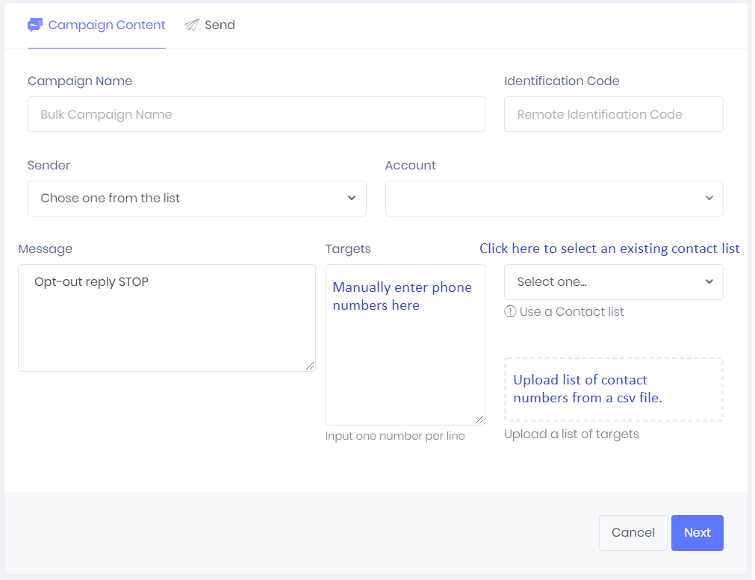Click the Message box resize handle

(310, 366)
